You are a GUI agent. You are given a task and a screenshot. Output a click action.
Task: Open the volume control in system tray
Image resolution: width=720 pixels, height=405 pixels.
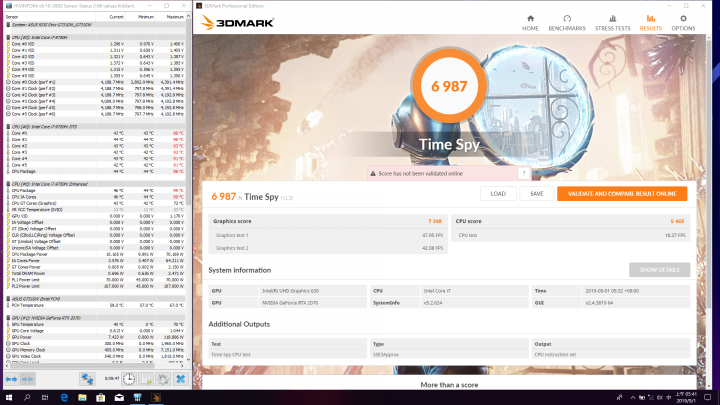click(x=659, y=398)
